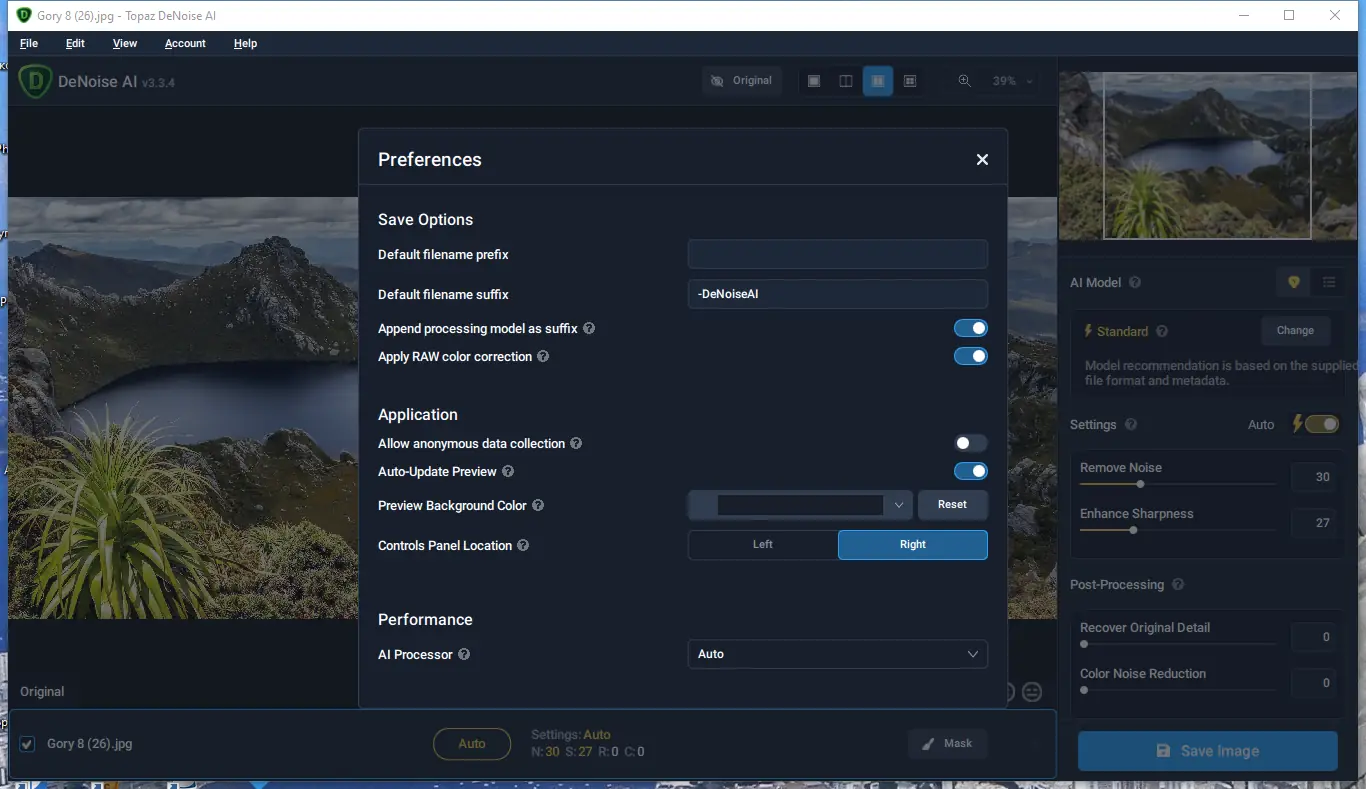Click help icon next to Auto-Update Preview
This screenshot has height=789, width=1366.
pos(508,471)
